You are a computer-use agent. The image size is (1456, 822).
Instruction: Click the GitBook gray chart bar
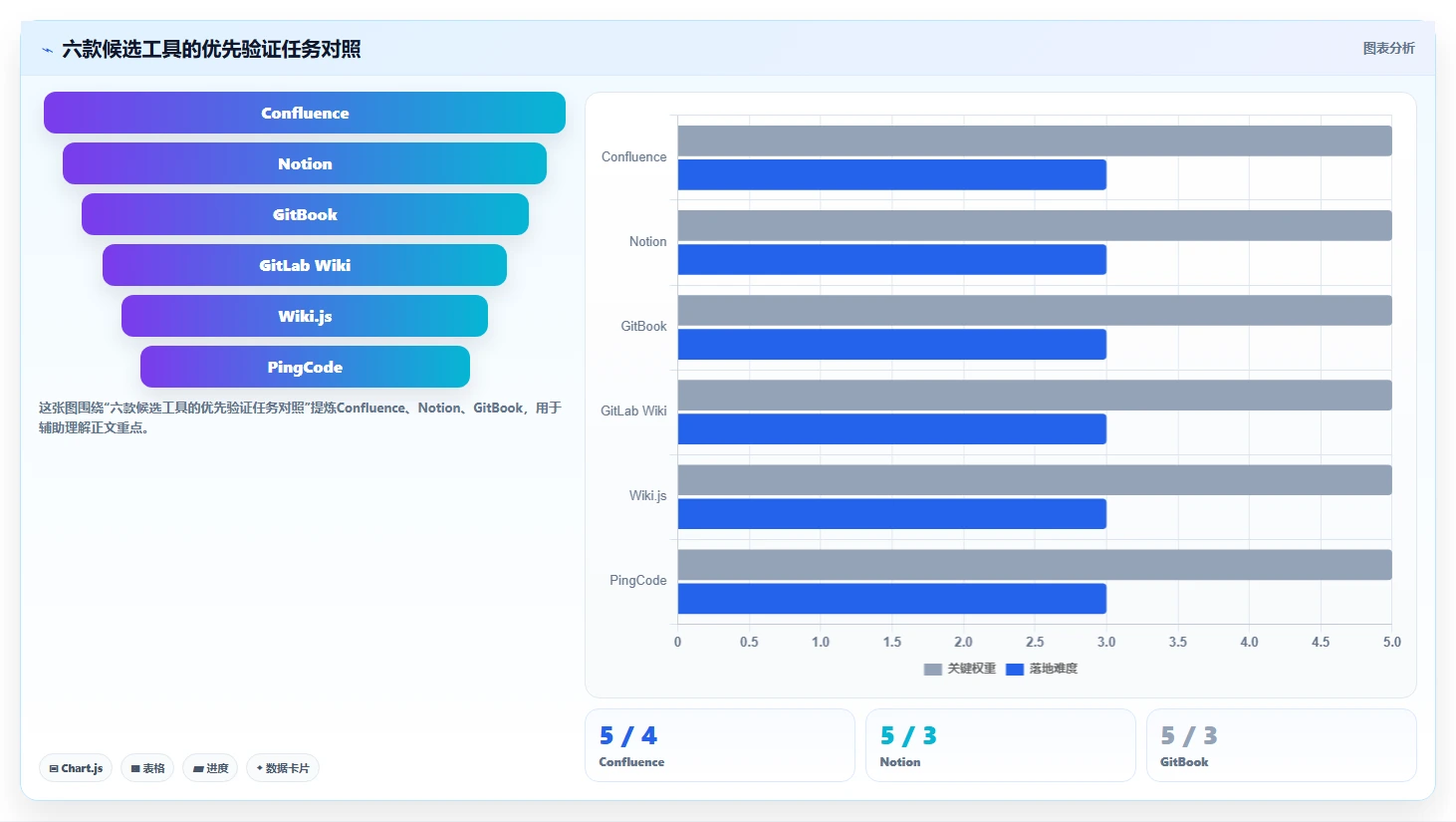point(1035,310)
